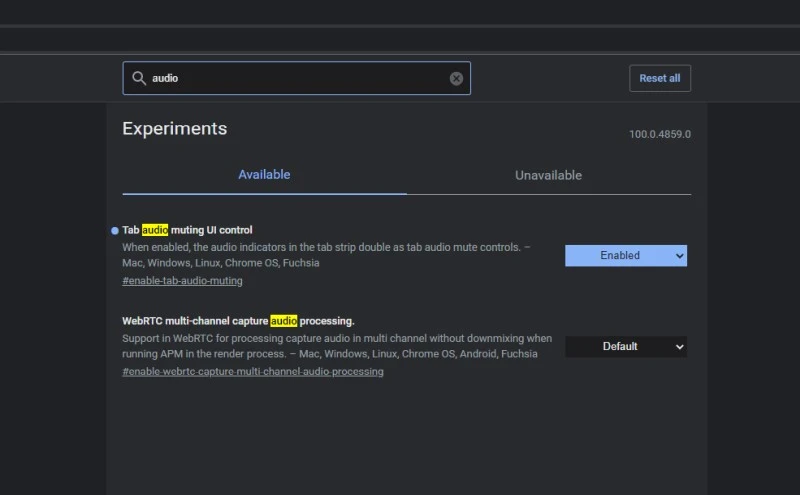Image resolution: width=800 pixels, height=495 pixels.
Task: Expand the Default dropdown for WebRTC multi-channel
Action: 625,346
